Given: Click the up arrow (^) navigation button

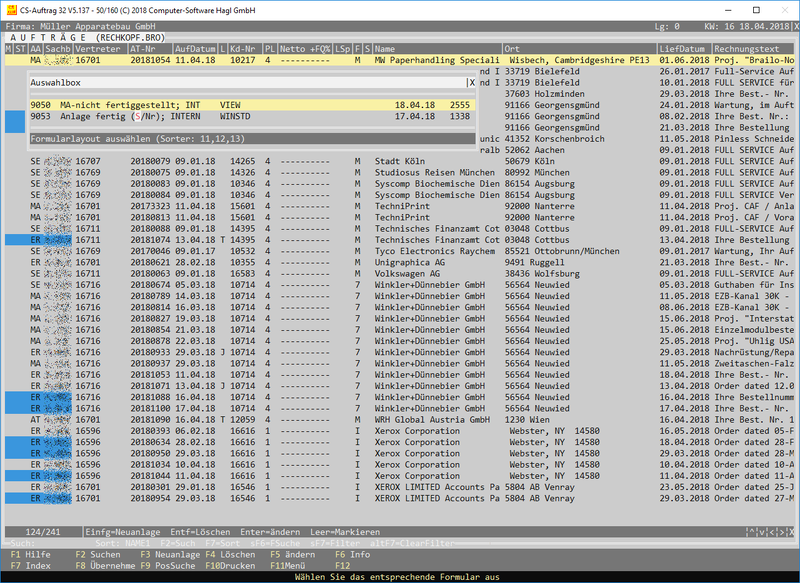Looking at the screenshot, I should (x=750, y=531).
